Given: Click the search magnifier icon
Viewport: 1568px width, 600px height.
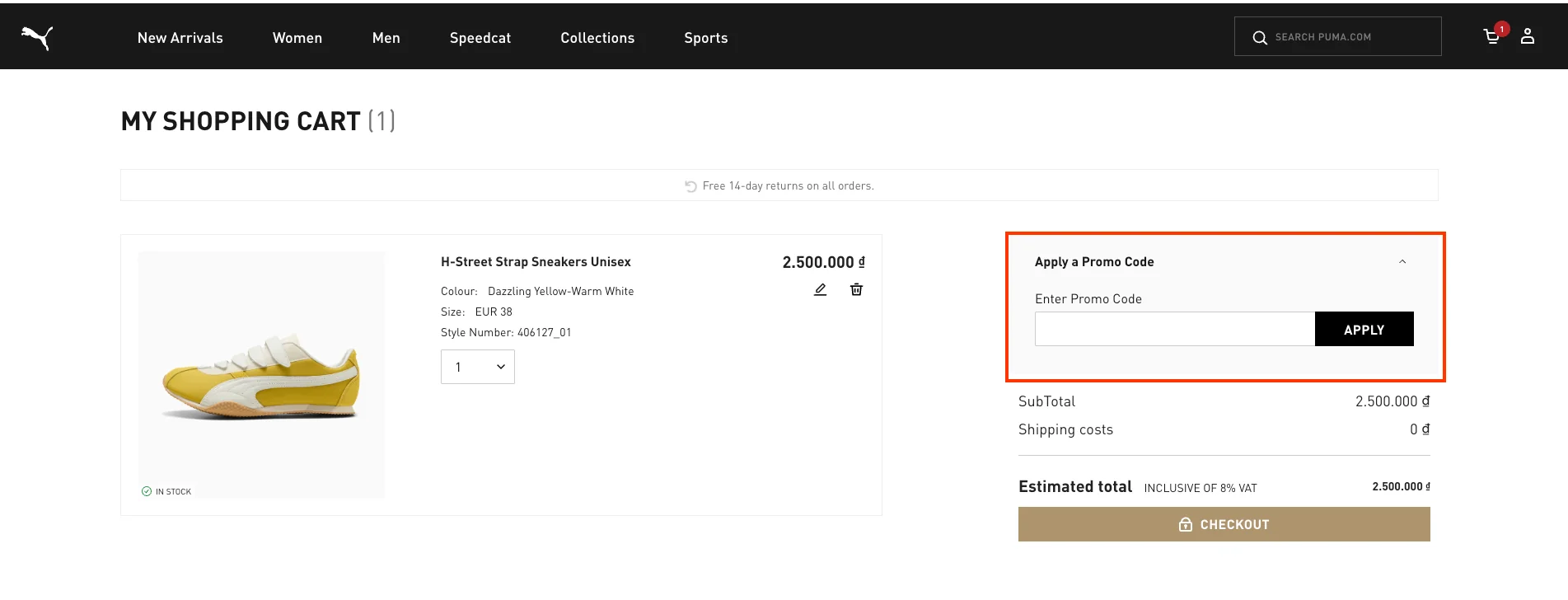Looking at the screenshot, I should click(1260, 37).
